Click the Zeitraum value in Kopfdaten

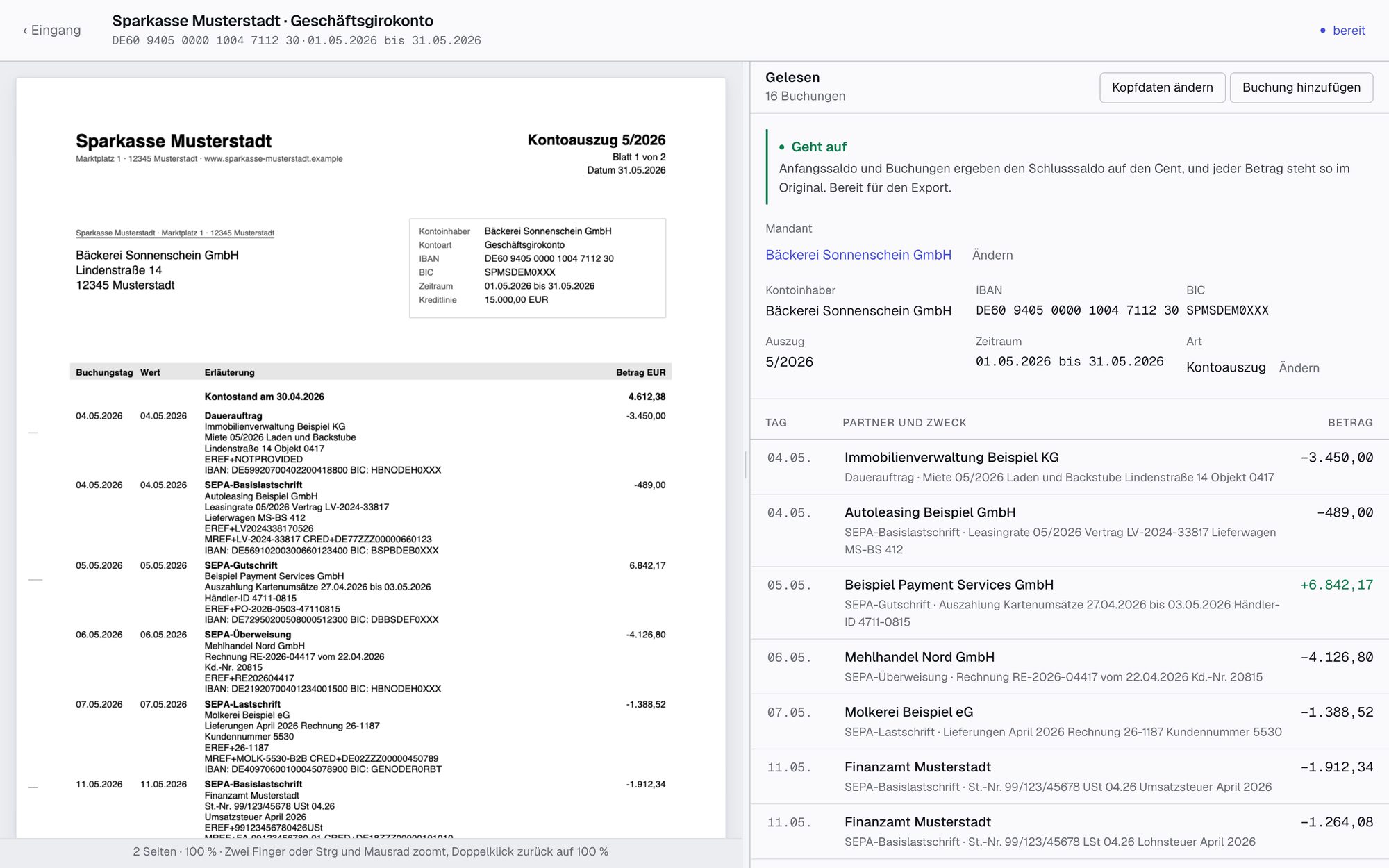pos(1070,362)
